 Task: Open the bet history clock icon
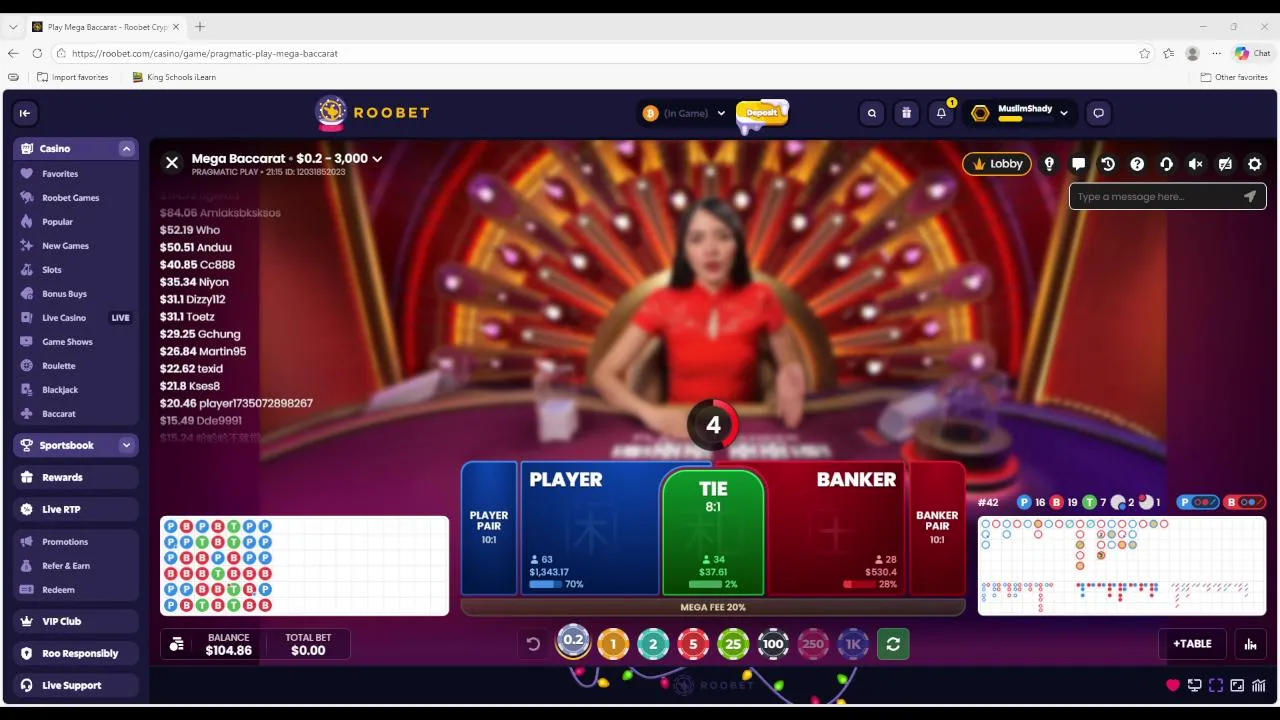click(1108, 164)
